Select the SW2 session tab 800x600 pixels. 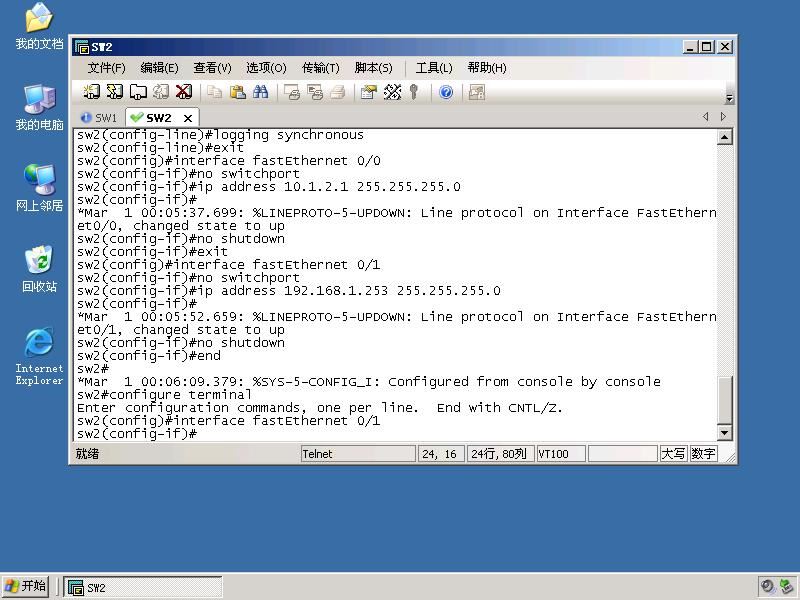pyautogui.click(x=158, y=118)
